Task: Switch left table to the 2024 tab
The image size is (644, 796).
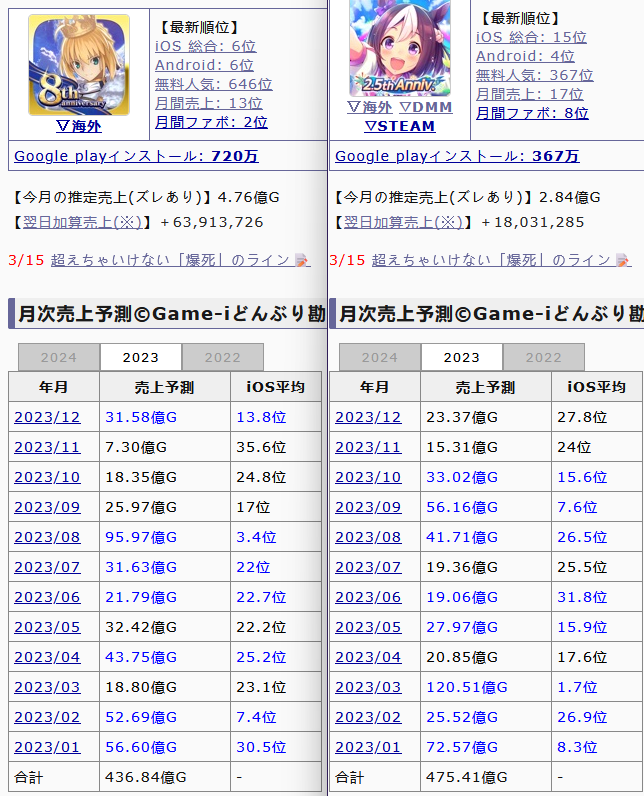Action: point(59,357)
